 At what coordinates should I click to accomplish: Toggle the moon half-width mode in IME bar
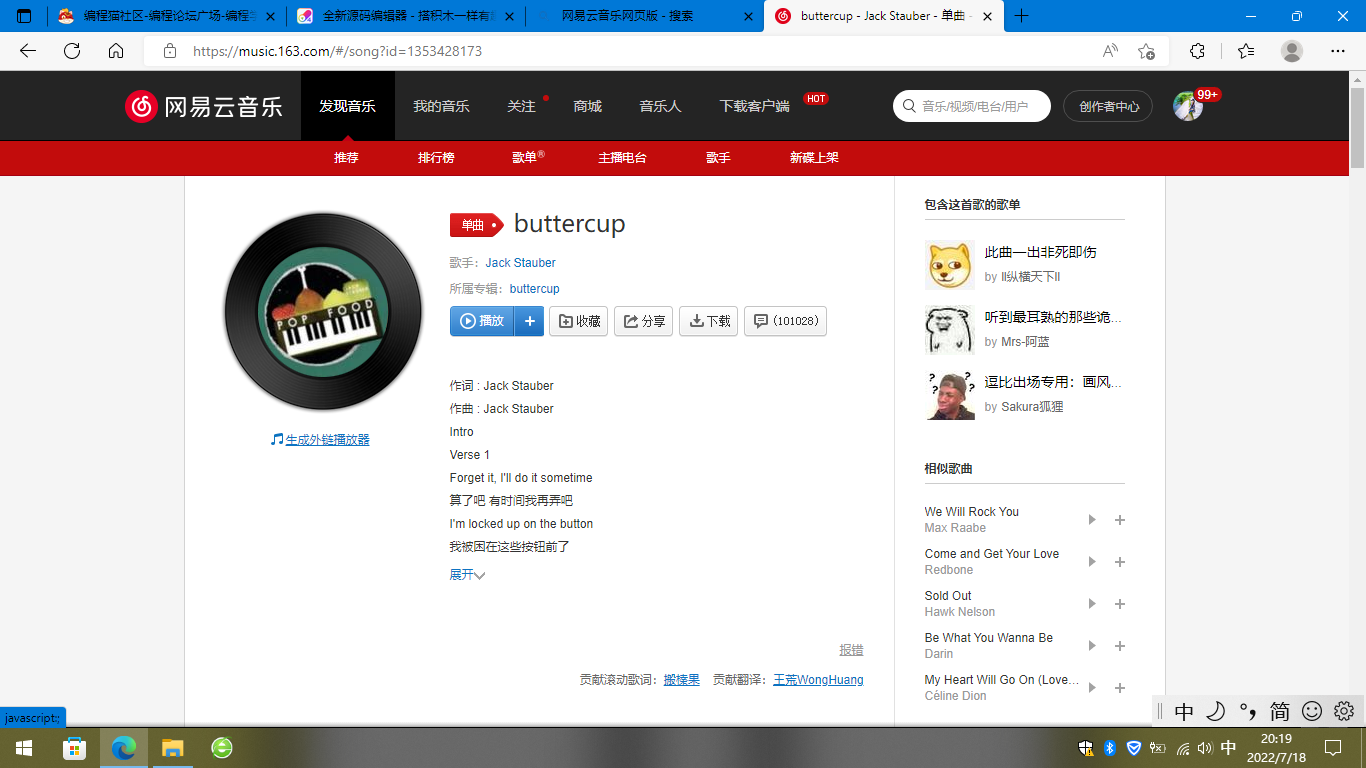coord(1215,711)
